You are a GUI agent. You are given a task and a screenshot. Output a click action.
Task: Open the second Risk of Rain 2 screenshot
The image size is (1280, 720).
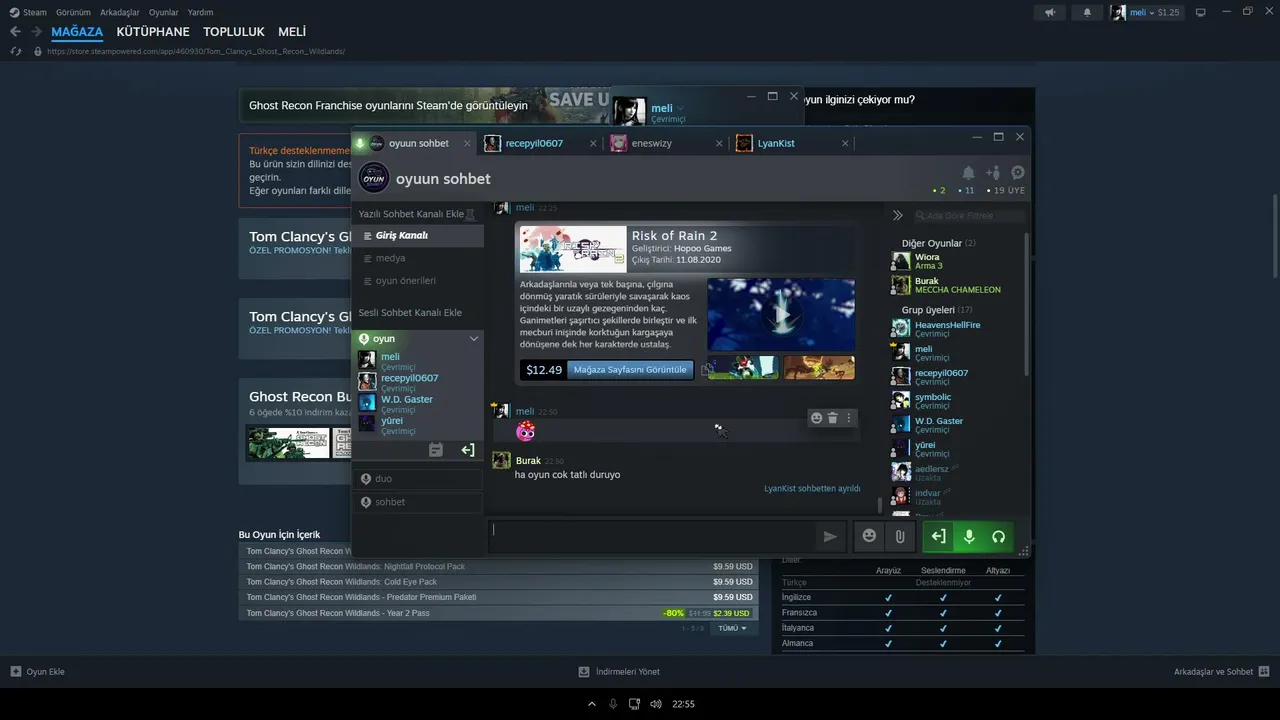[819, 367]
